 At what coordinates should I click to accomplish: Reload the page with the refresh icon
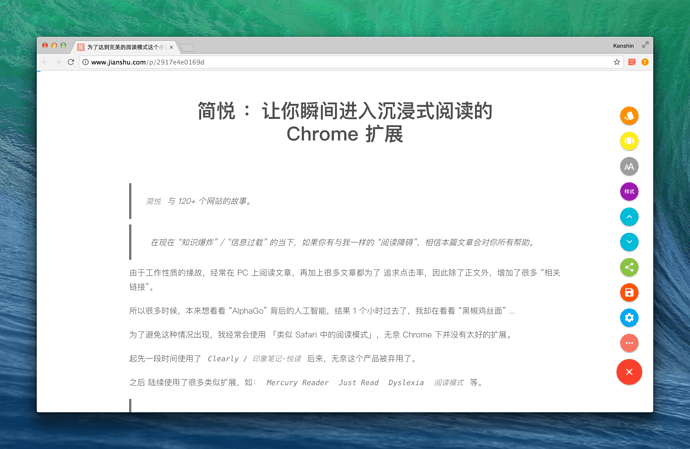tap(70, 62)
